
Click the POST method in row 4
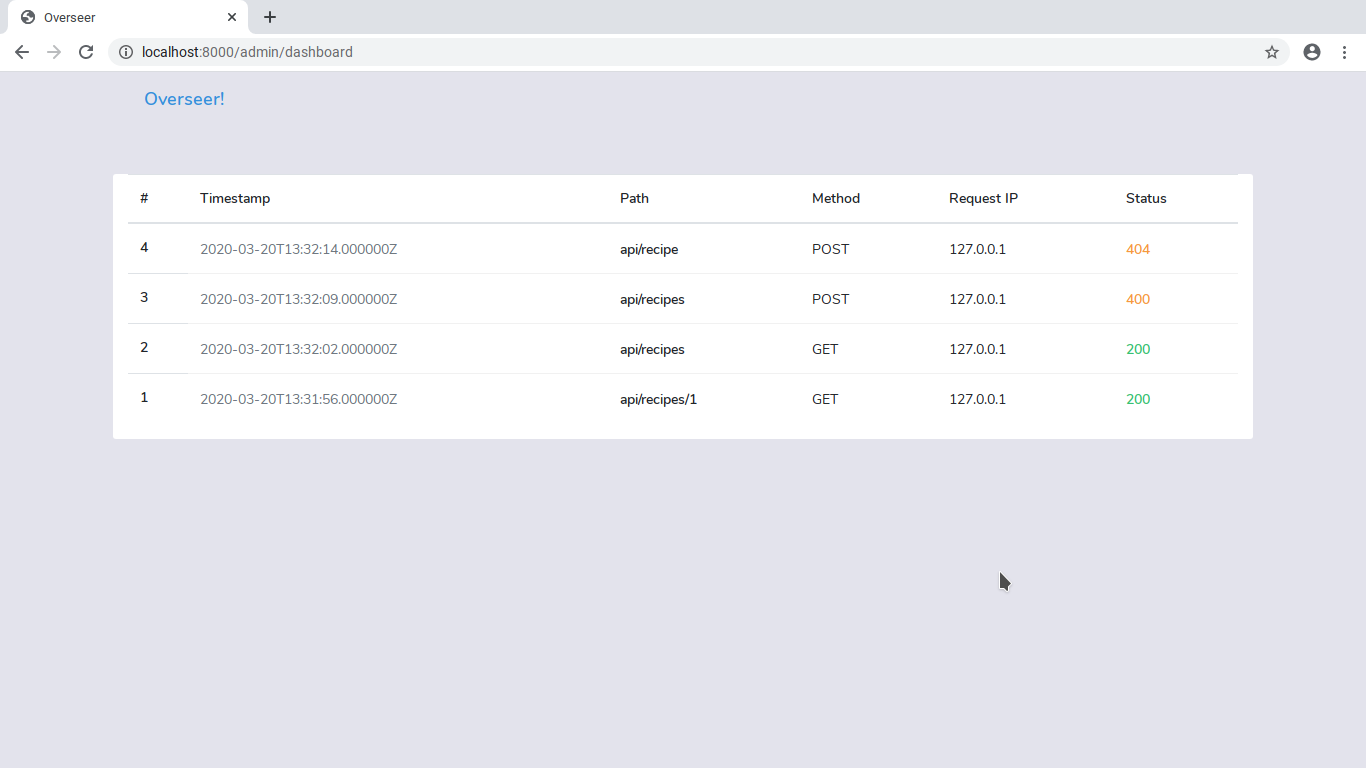(830, 249)
